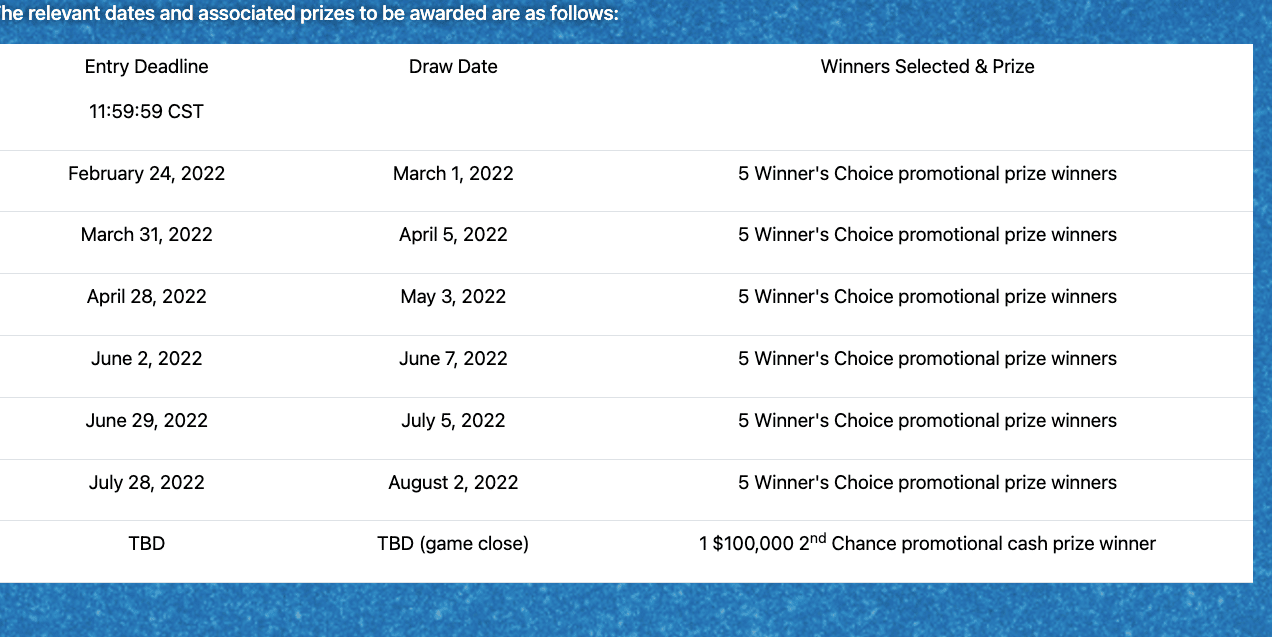Image resolution: width=1272 pixels, height=637 pixels.
Task: Select the February 24, 2022 entry deadline
Action: [x=146, y=174]
